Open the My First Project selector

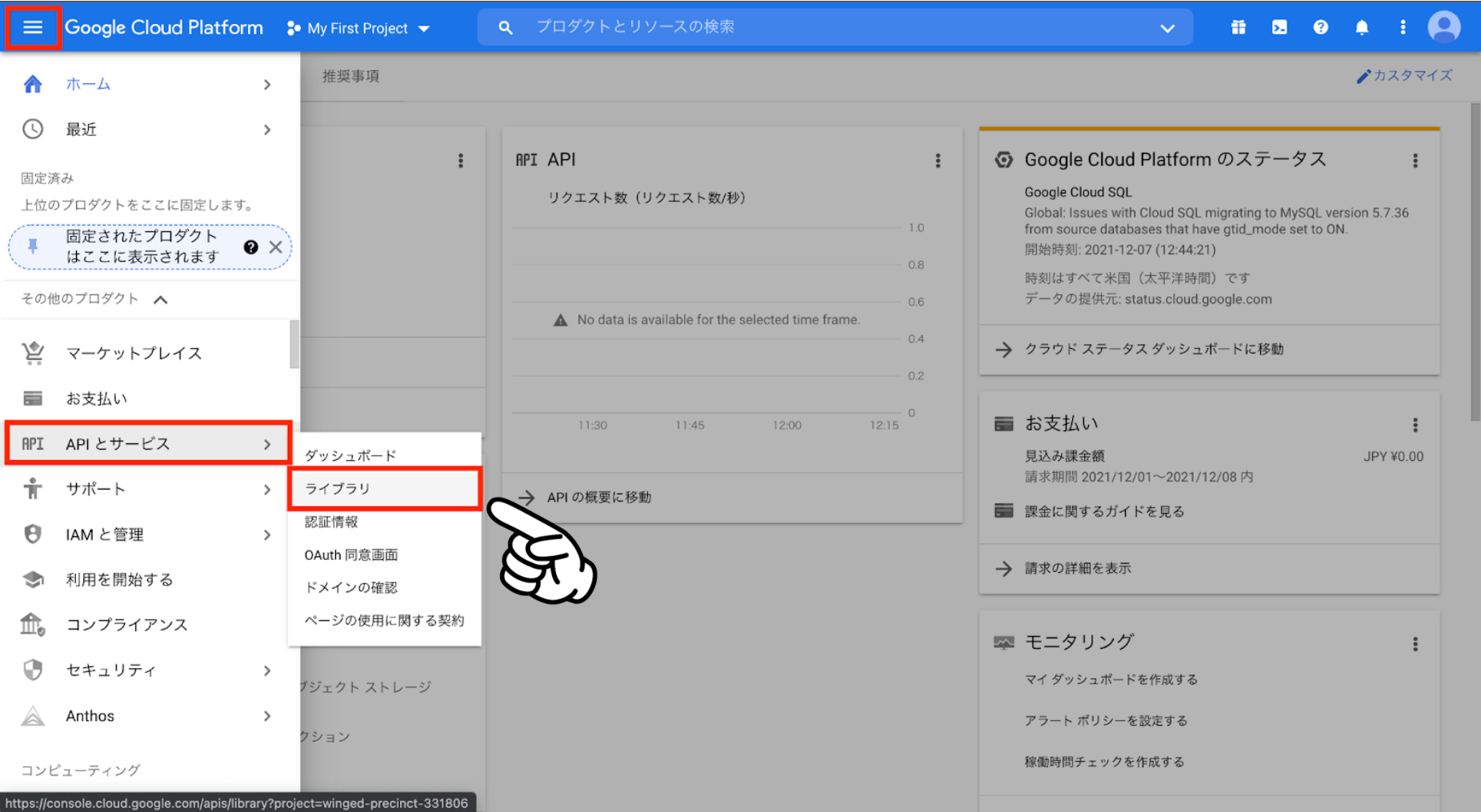pos(358,29)
